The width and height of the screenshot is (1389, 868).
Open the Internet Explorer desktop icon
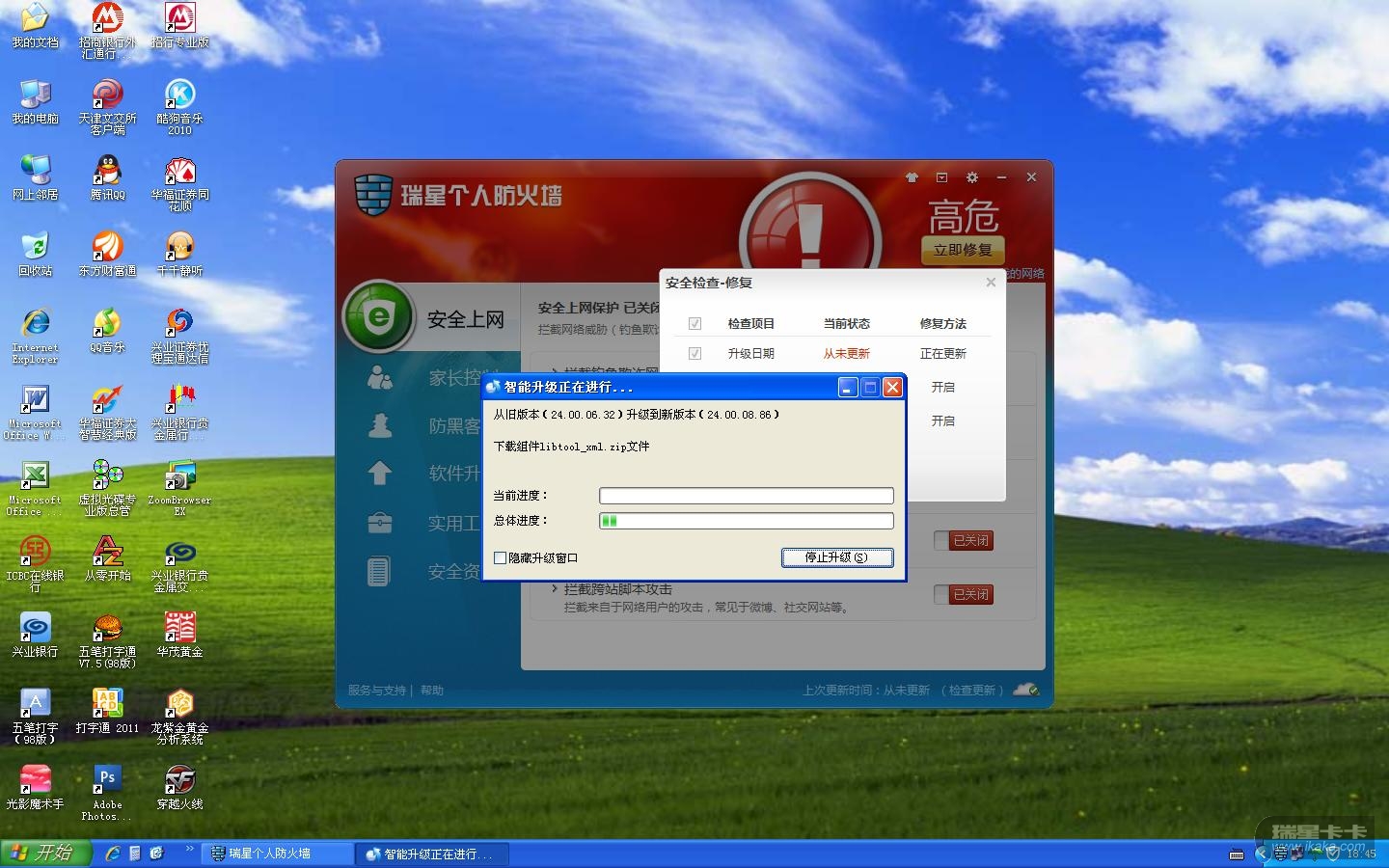tap(35, 336)
